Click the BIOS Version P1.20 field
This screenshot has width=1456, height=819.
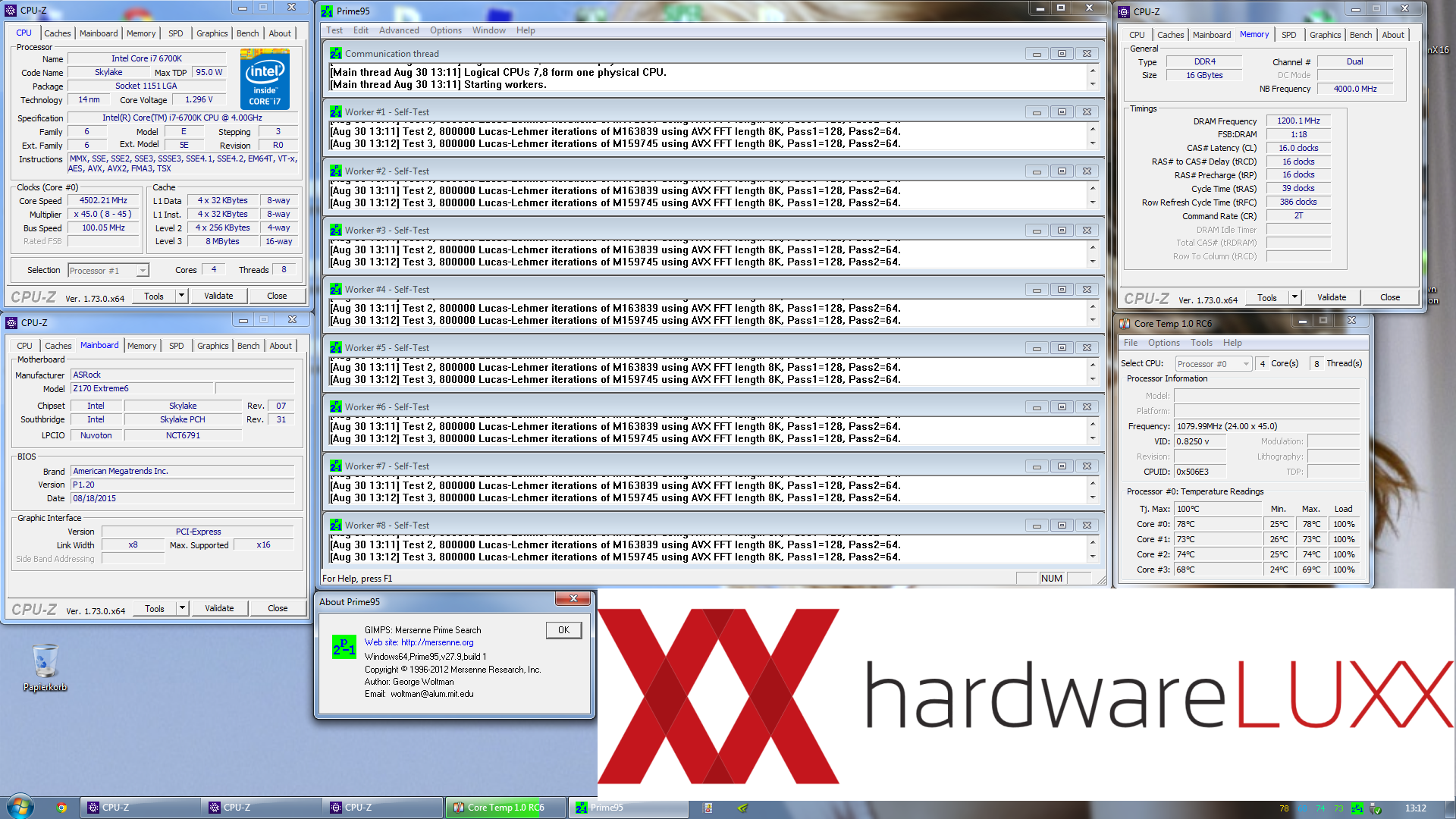pyautogui.click(x=182, y=485)
